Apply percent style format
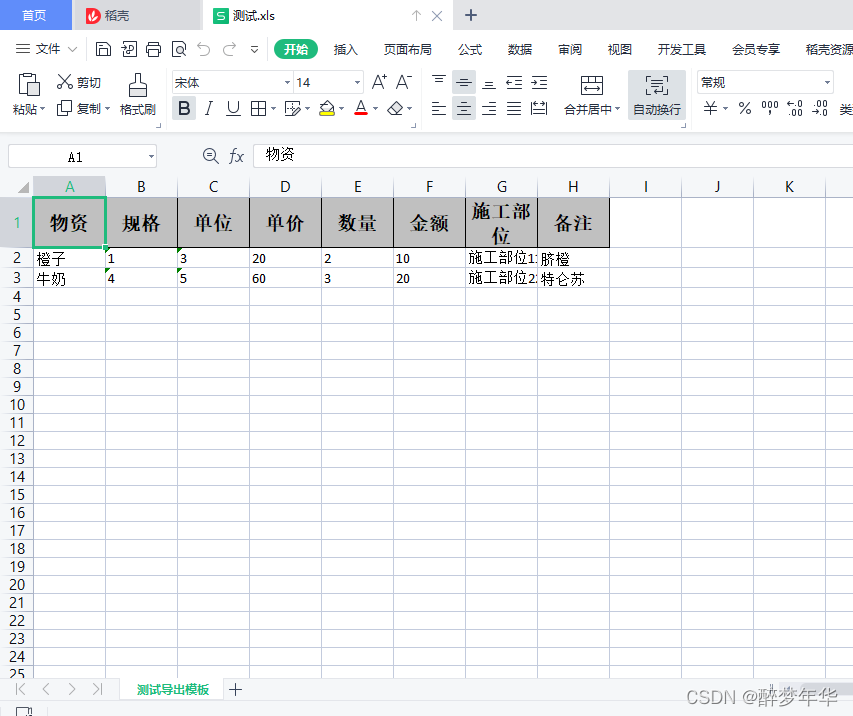The width and height of the screenshot is (853, 716). click(x=745, y=108)
